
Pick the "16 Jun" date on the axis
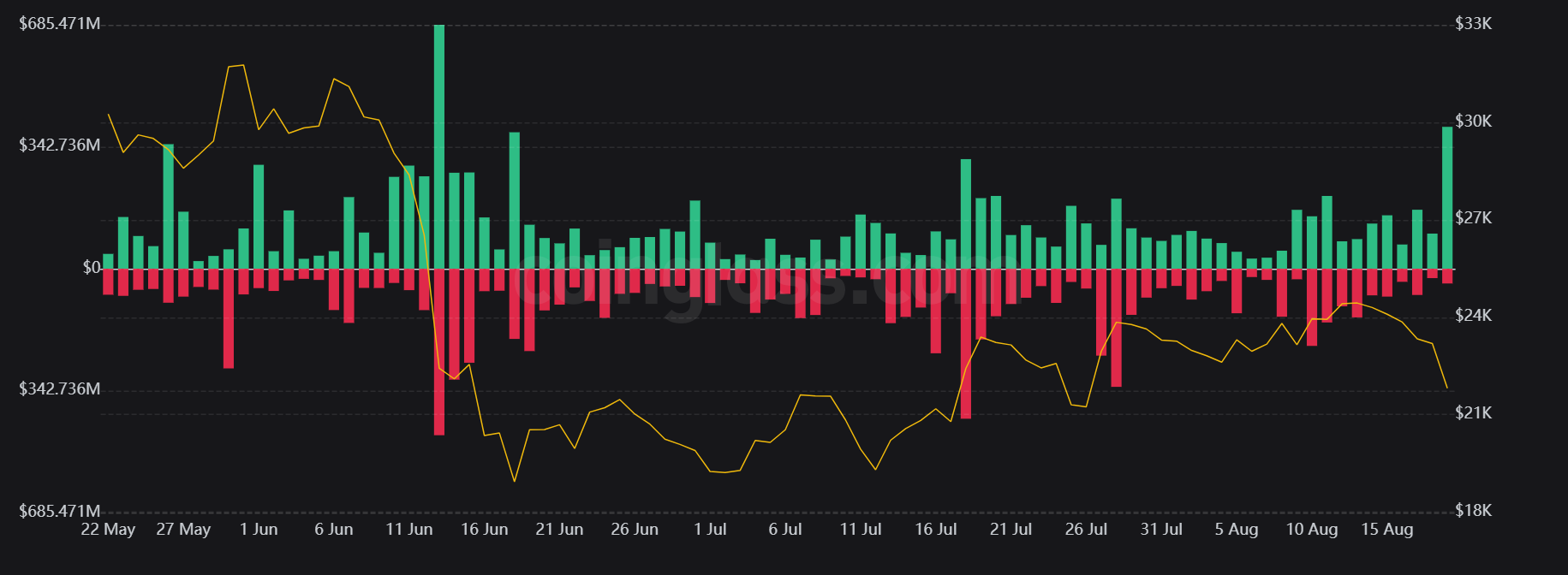pos(484,530)
